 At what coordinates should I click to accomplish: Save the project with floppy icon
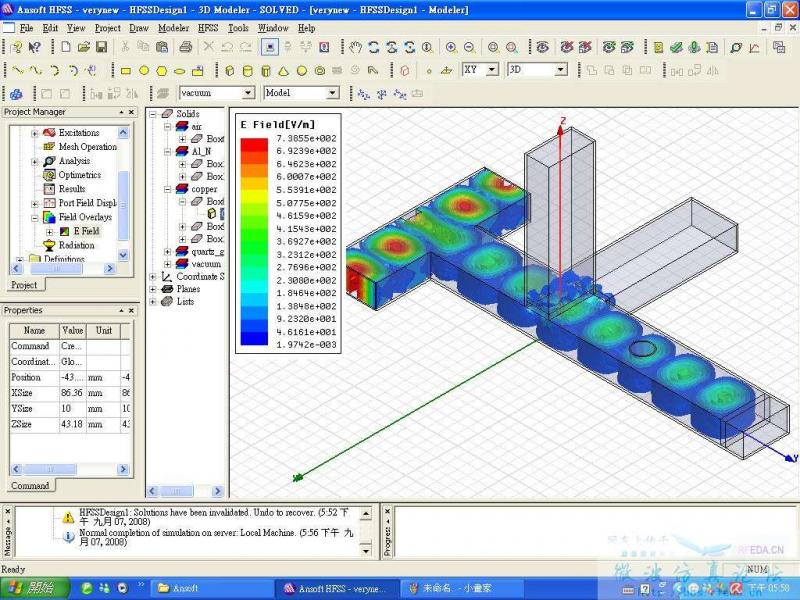pyautogui.click(x=102, y=47)
